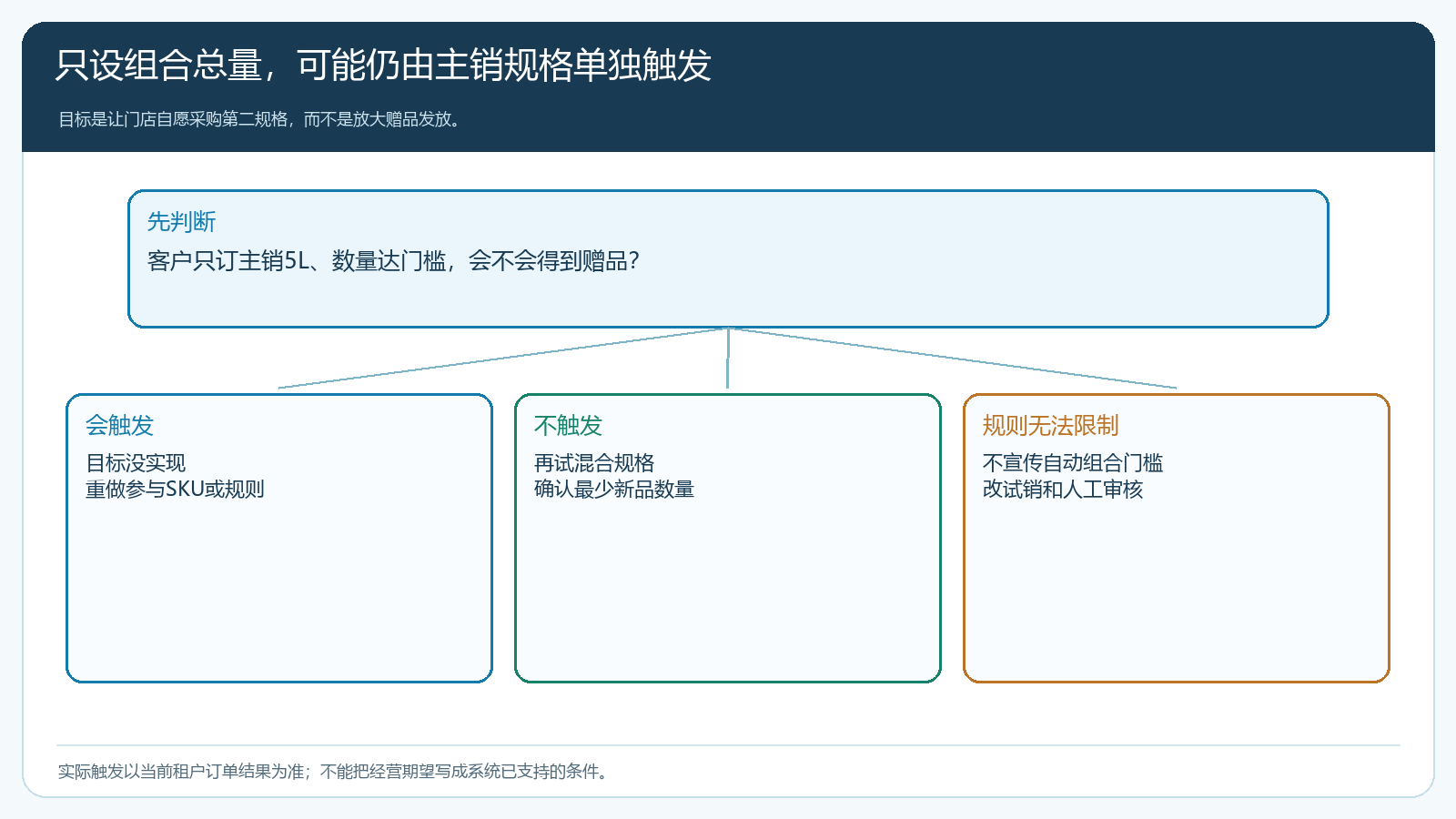Click the text 目标没实现

tap(136, 463)
